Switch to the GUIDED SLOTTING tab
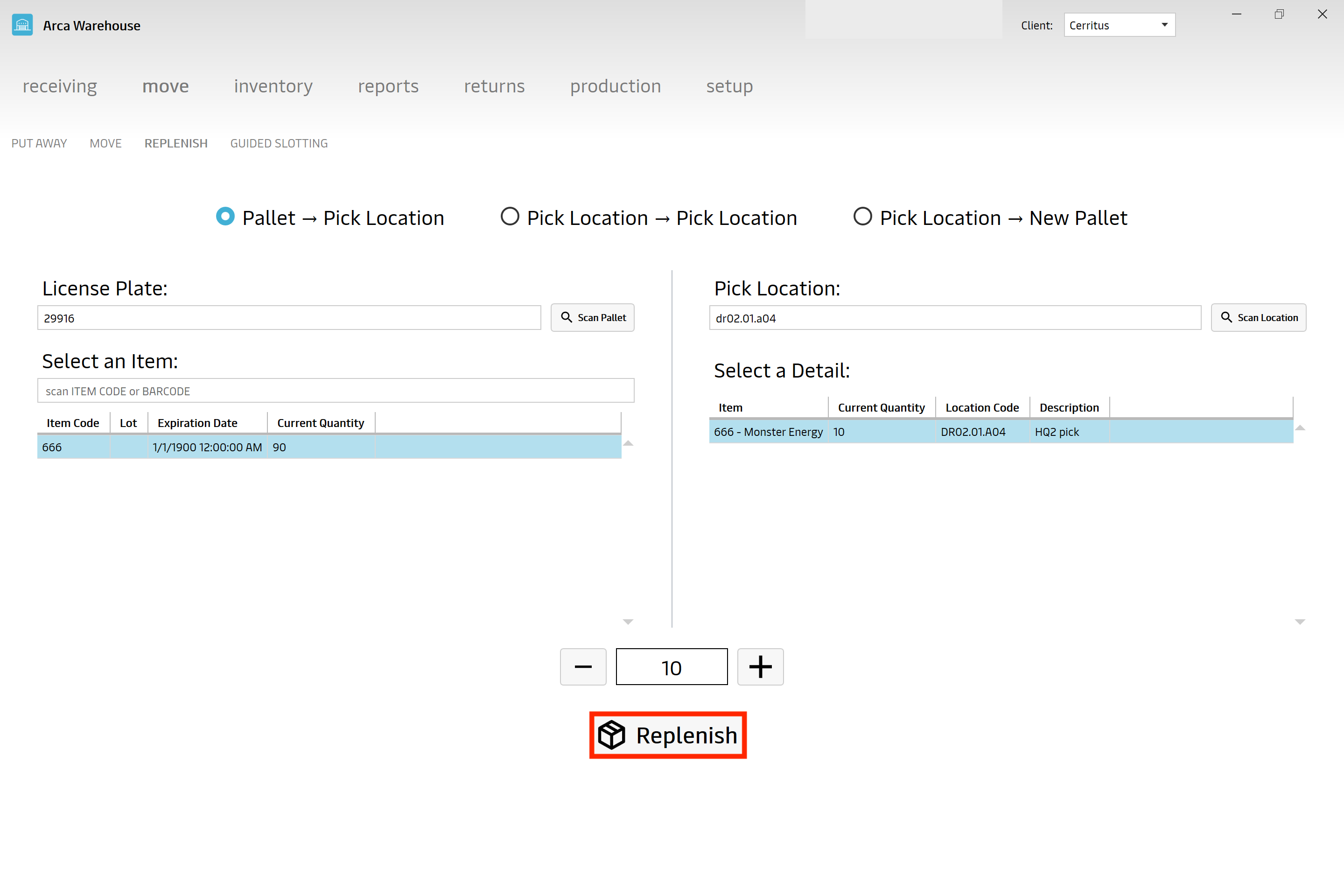 point(279,143)
